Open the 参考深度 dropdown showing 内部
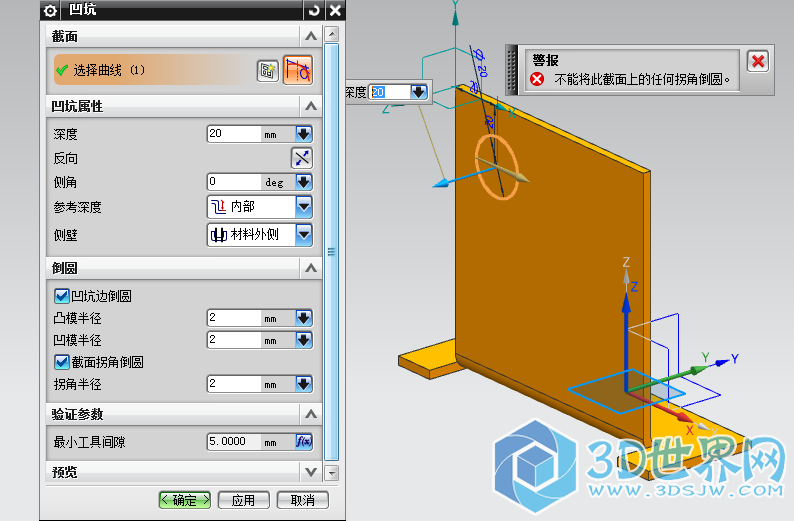Viewport: 794px width, 521px height. pyautogui.click(x=304, y=207)
